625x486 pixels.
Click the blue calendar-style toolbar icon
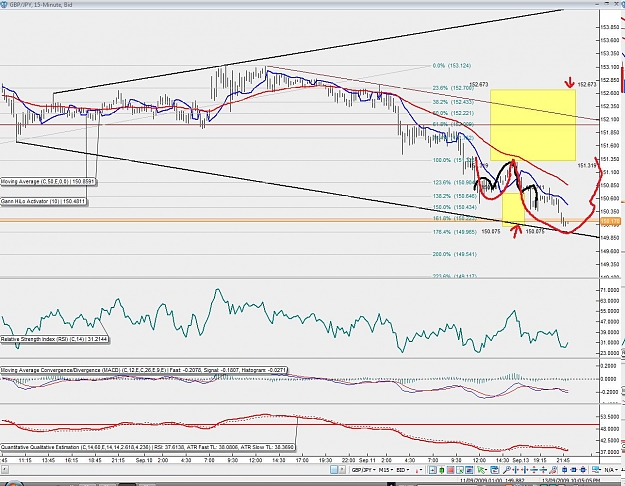[495, 470]
